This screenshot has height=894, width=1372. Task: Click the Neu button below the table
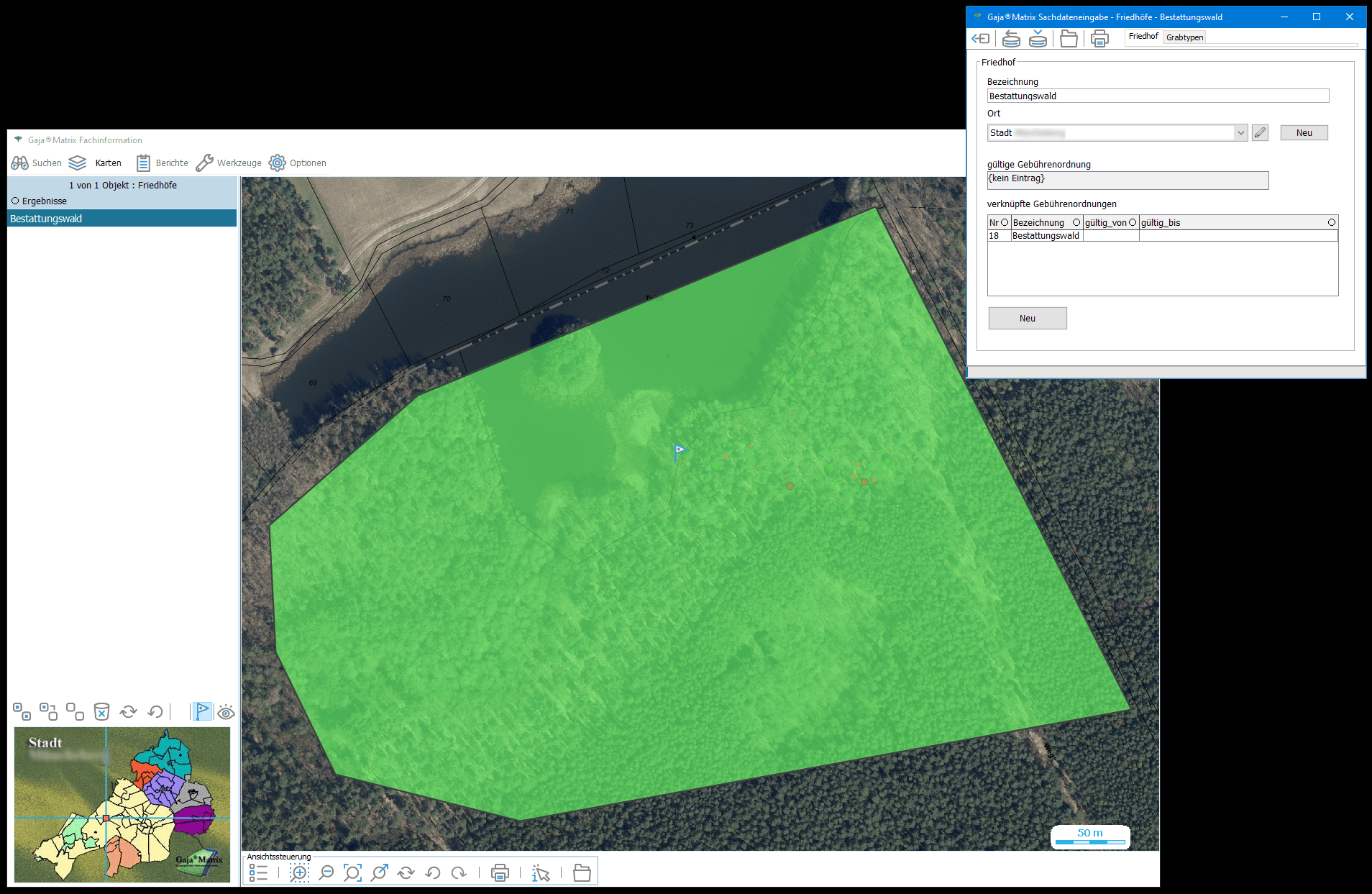point(1027,319)
